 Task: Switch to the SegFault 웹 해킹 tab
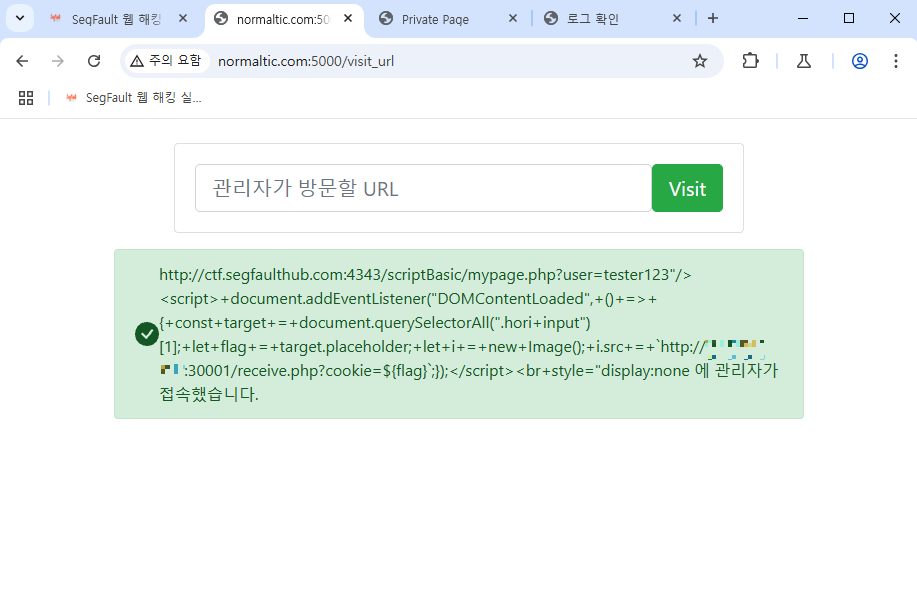[116, 19]
